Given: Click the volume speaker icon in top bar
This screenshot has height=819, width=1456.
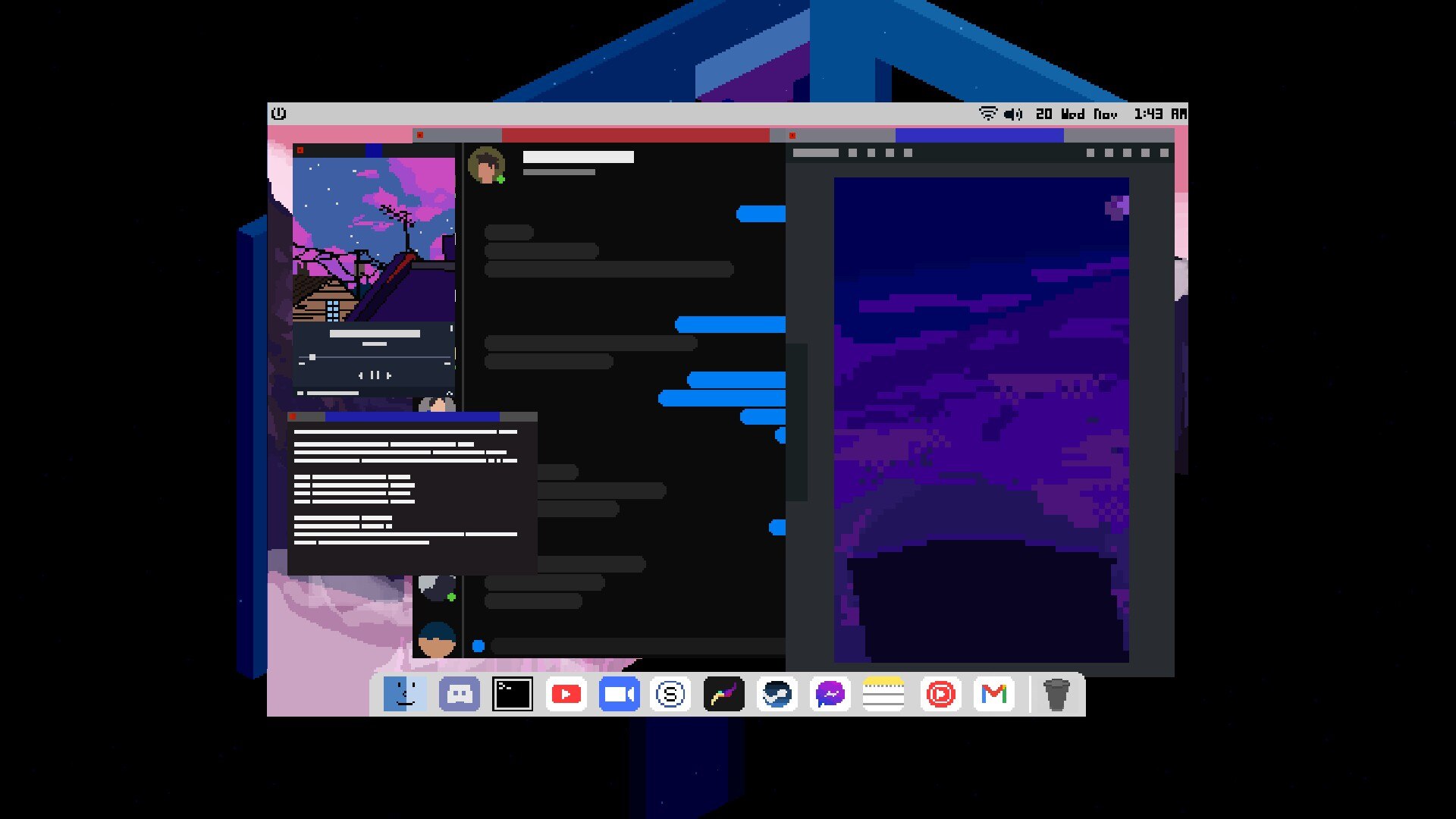Looking at the screenshot, I should click(x=1013, y=114).
